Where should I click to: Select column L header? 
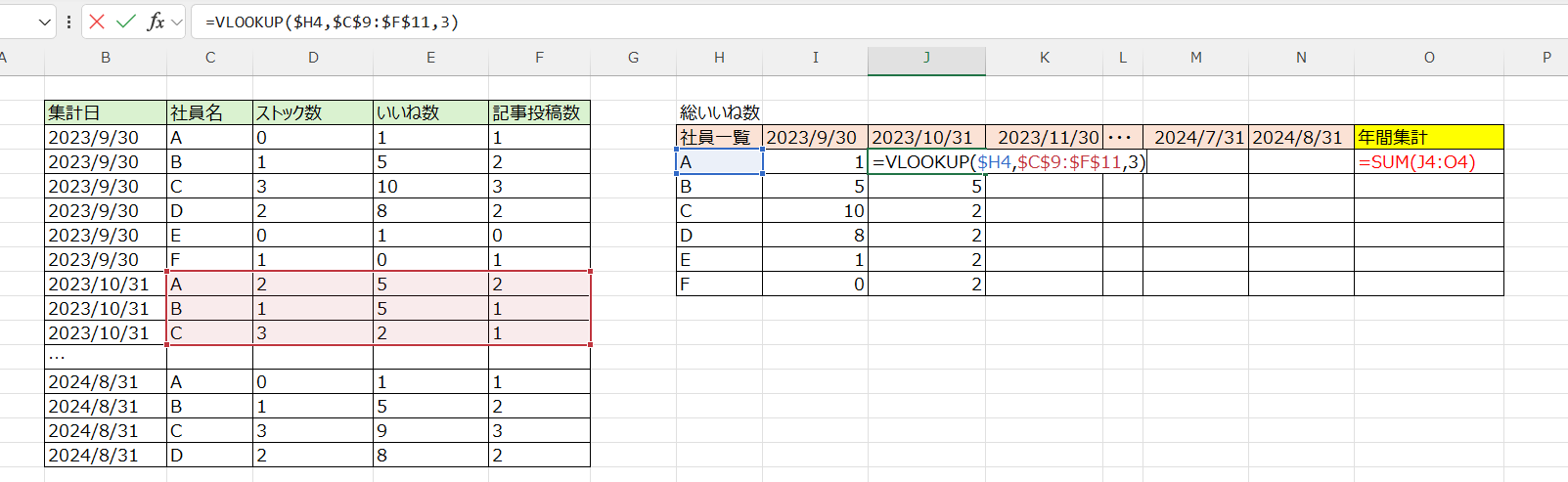[1123, 58]
